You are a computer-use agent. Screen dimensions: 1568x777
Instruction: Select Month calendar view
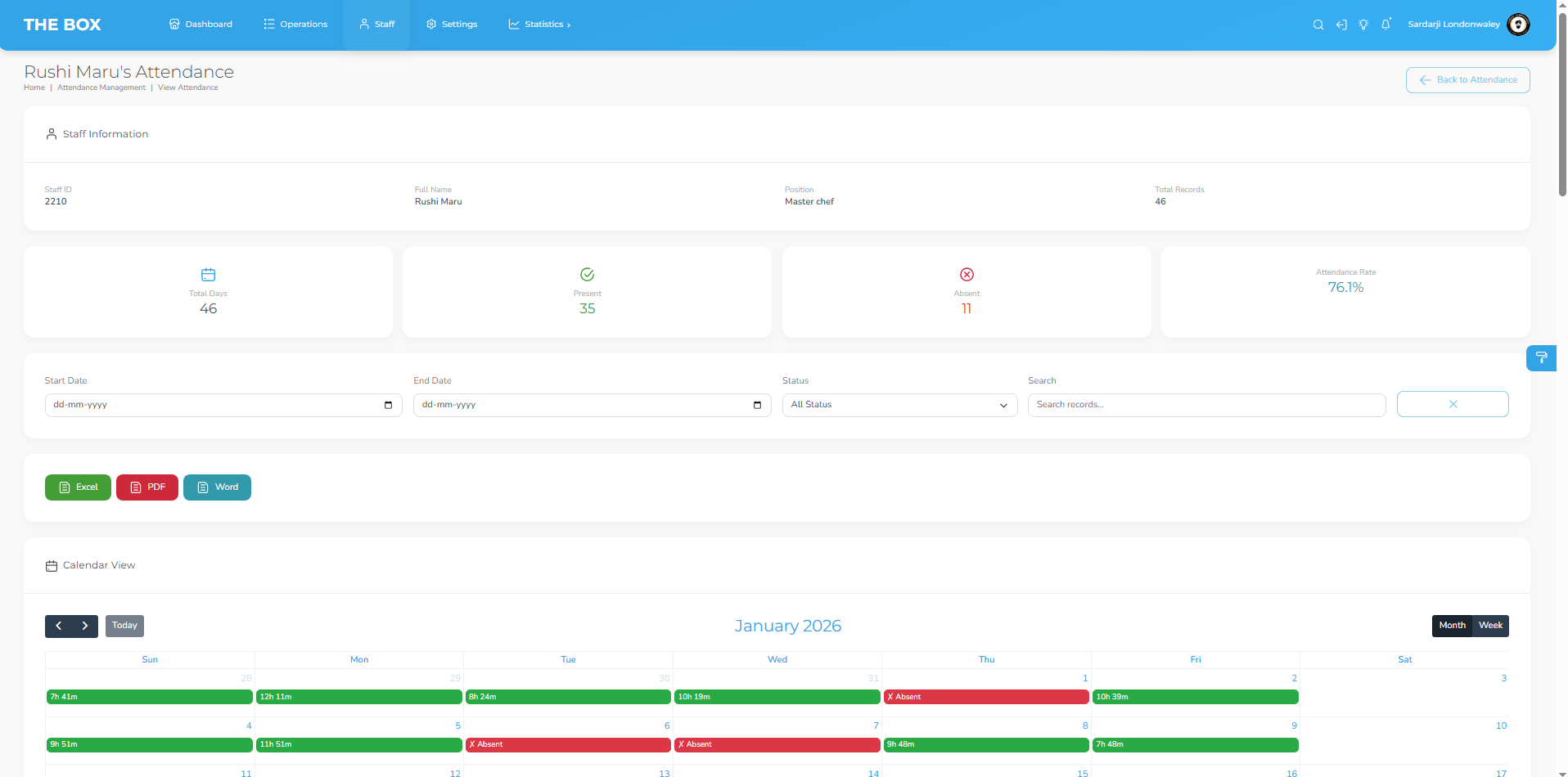1452,626
